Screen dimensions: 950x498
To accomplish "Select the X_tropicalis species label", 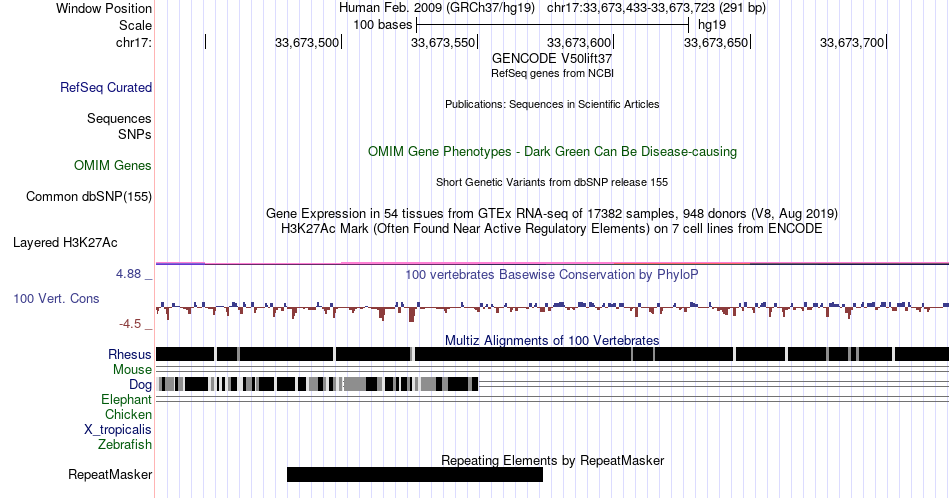I will pos(118,430).
